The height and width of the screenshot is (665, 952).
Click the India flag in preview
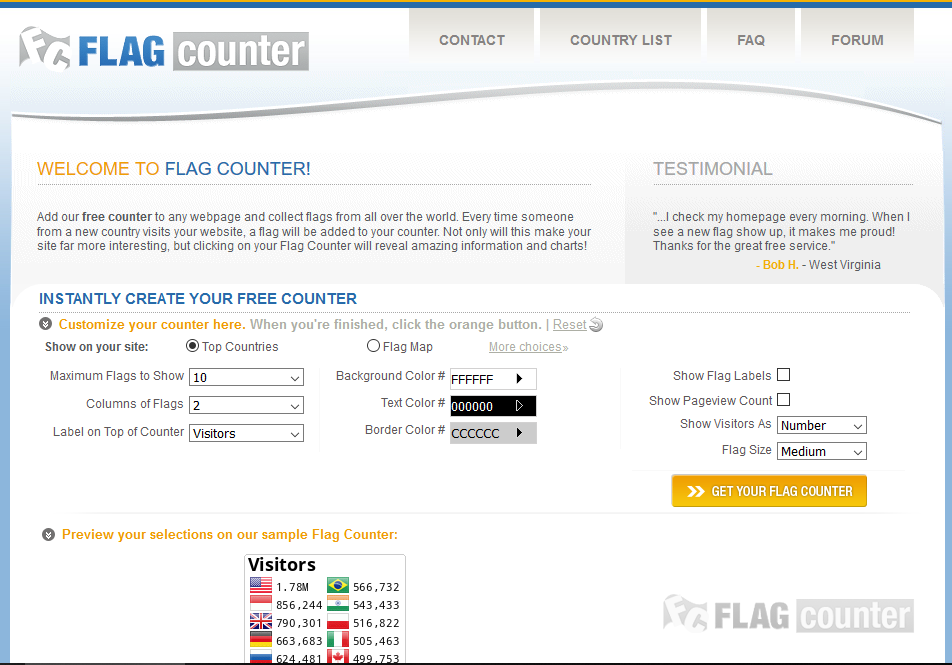pos(338,604)
